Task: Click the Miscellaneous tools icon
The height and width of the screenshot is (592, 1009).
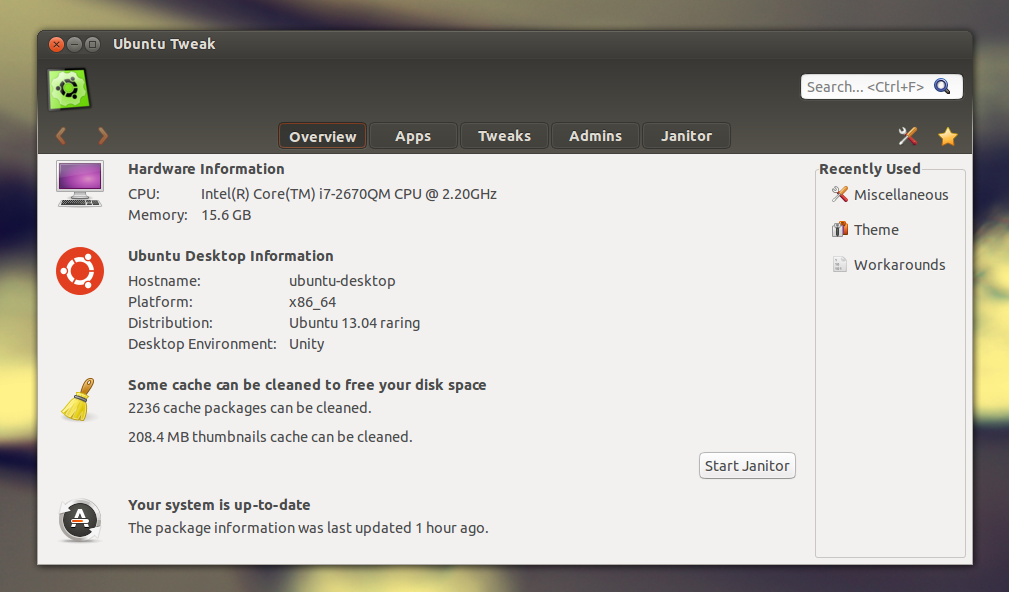Action: tap(840, 194)
